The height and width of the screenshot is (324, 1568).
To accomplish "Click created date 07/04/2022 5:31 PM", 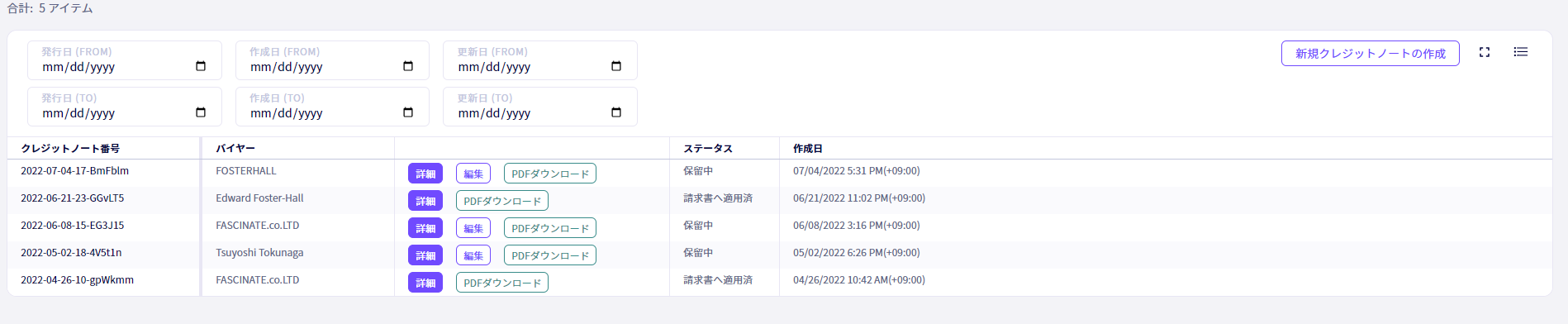I will click(x=857, y=171).
